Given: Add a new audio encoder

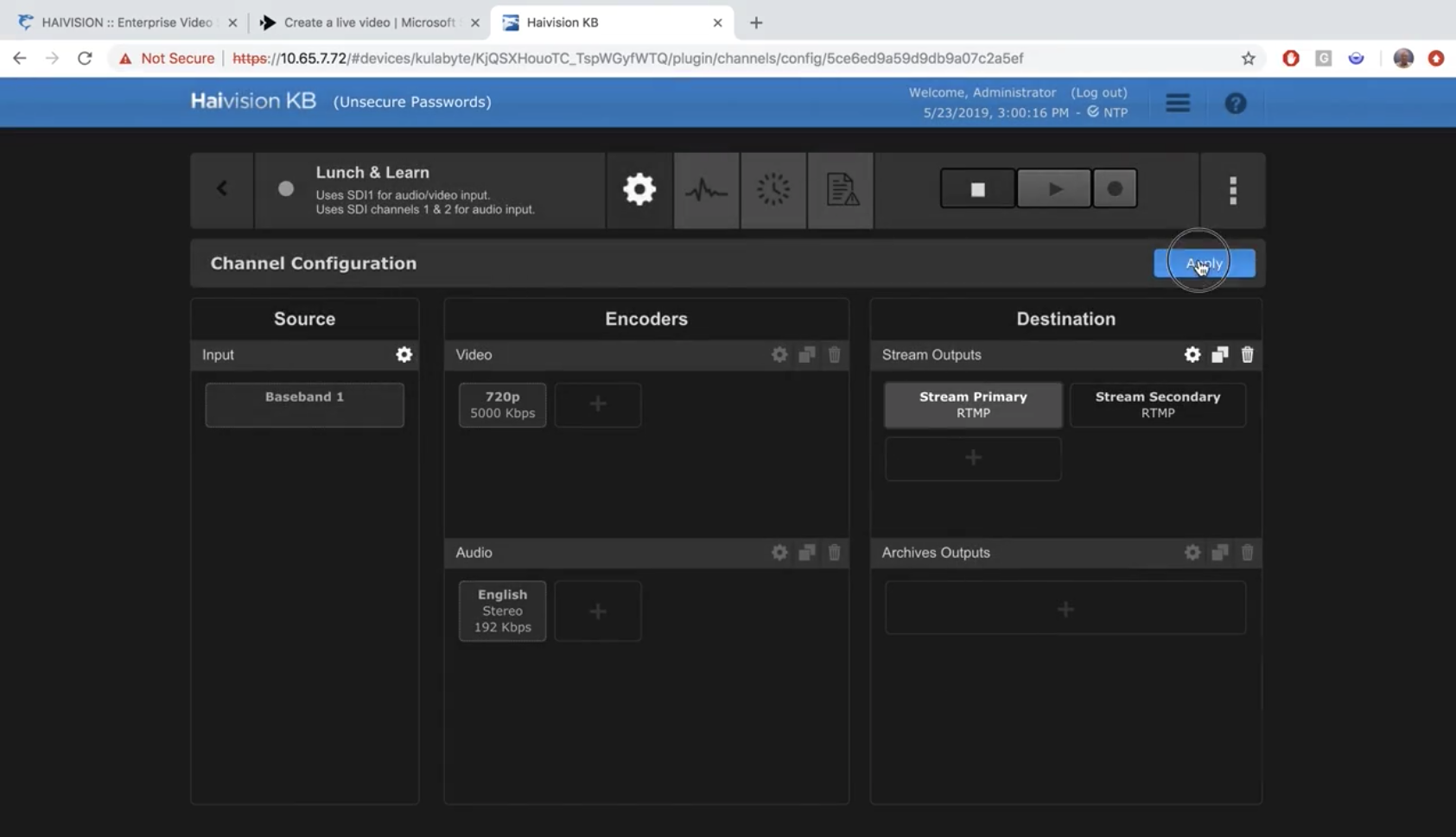Looking at the screenshot, I should coord(598,611).
